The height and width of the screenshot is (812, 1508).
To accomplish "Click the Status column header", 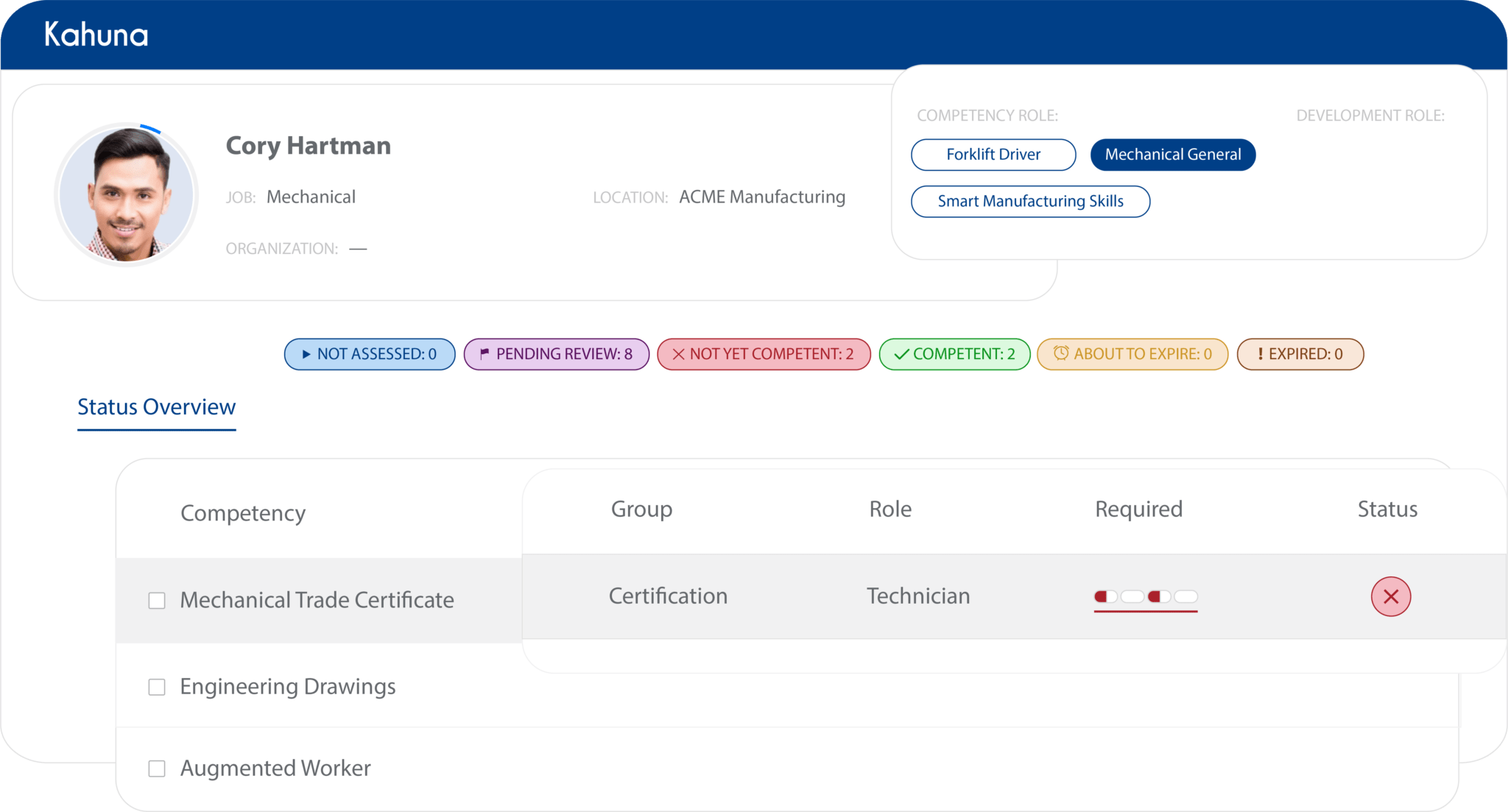I will (1387, 509).
